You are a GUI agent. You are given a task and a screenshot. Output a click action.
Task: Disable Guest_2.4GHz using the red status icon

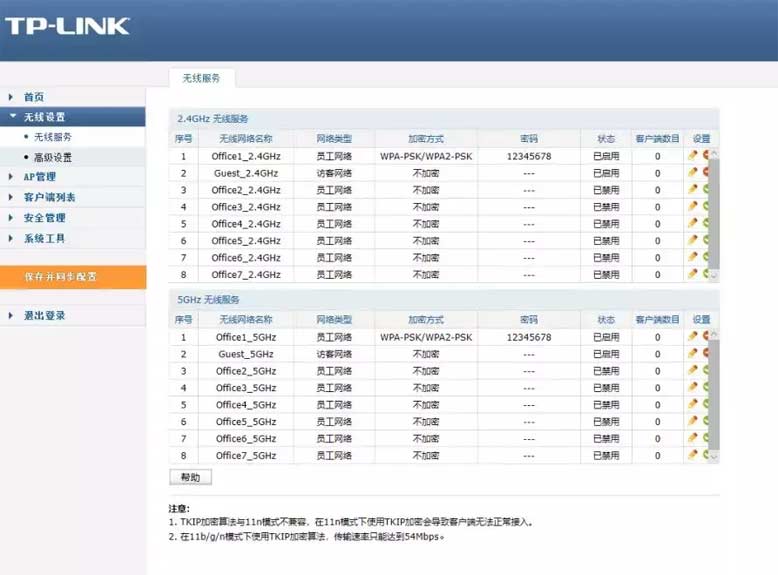point(706,172)
